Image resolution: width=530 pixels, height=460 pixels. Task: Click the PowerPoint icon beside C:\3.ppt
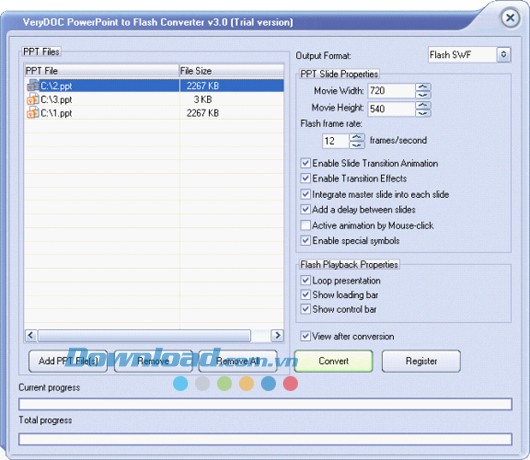point(33,99)
